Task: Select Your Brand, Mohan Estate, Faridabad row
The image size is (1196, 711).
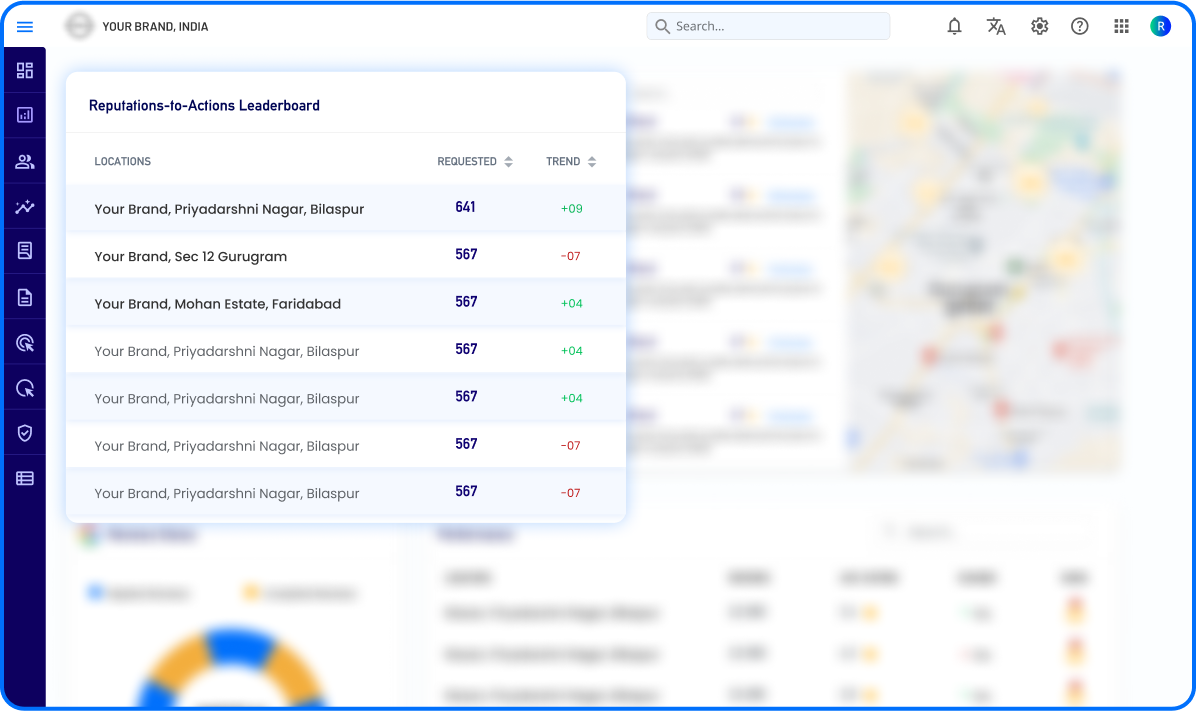Action: [346, 304]
